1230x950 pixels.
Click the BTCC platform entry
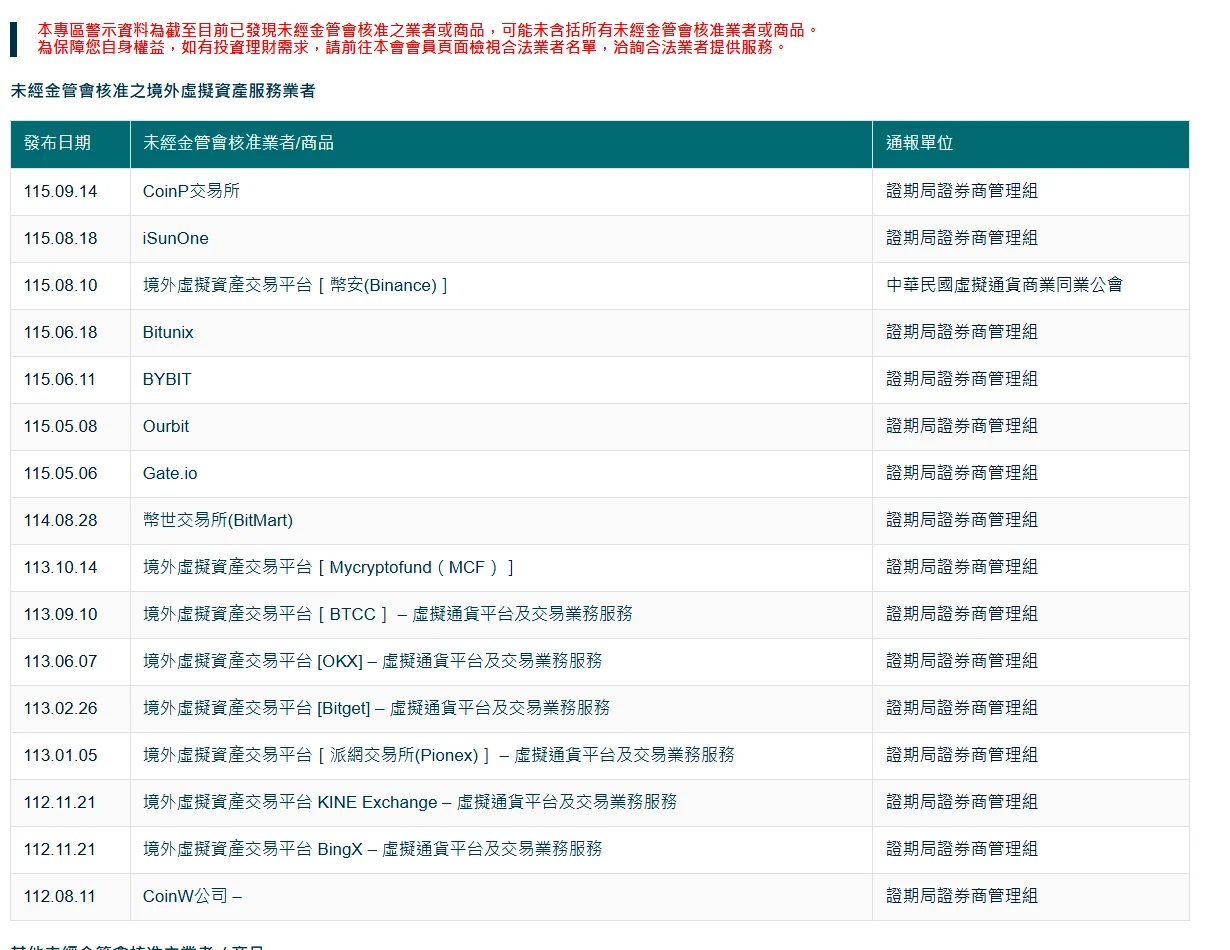click(x=388, y=614)
